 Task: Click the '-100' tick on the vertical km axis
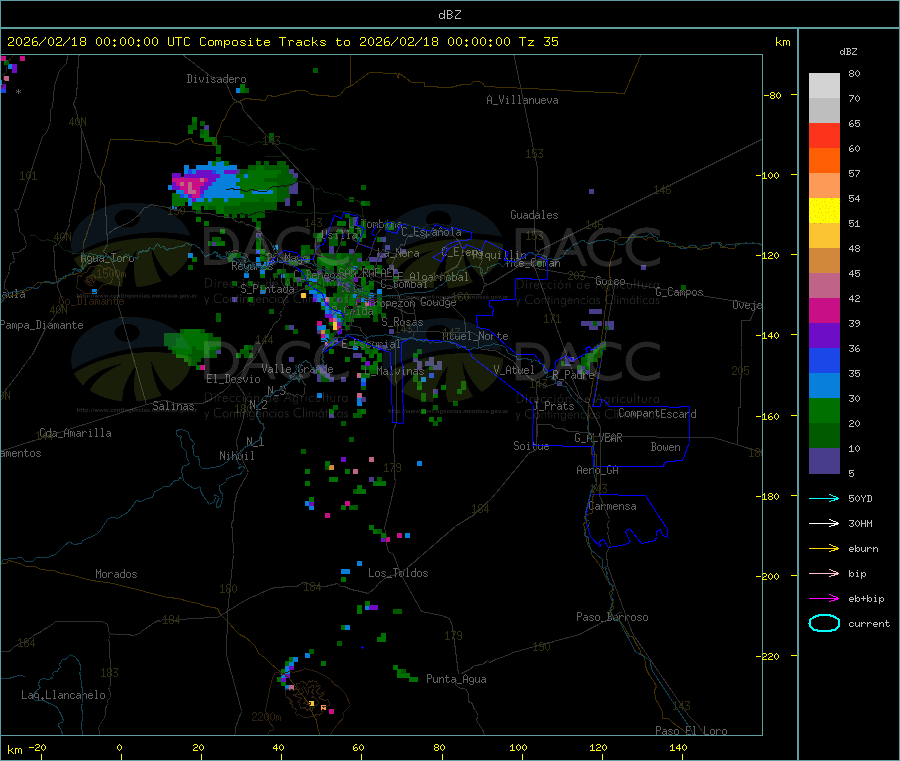click(769, 175)
